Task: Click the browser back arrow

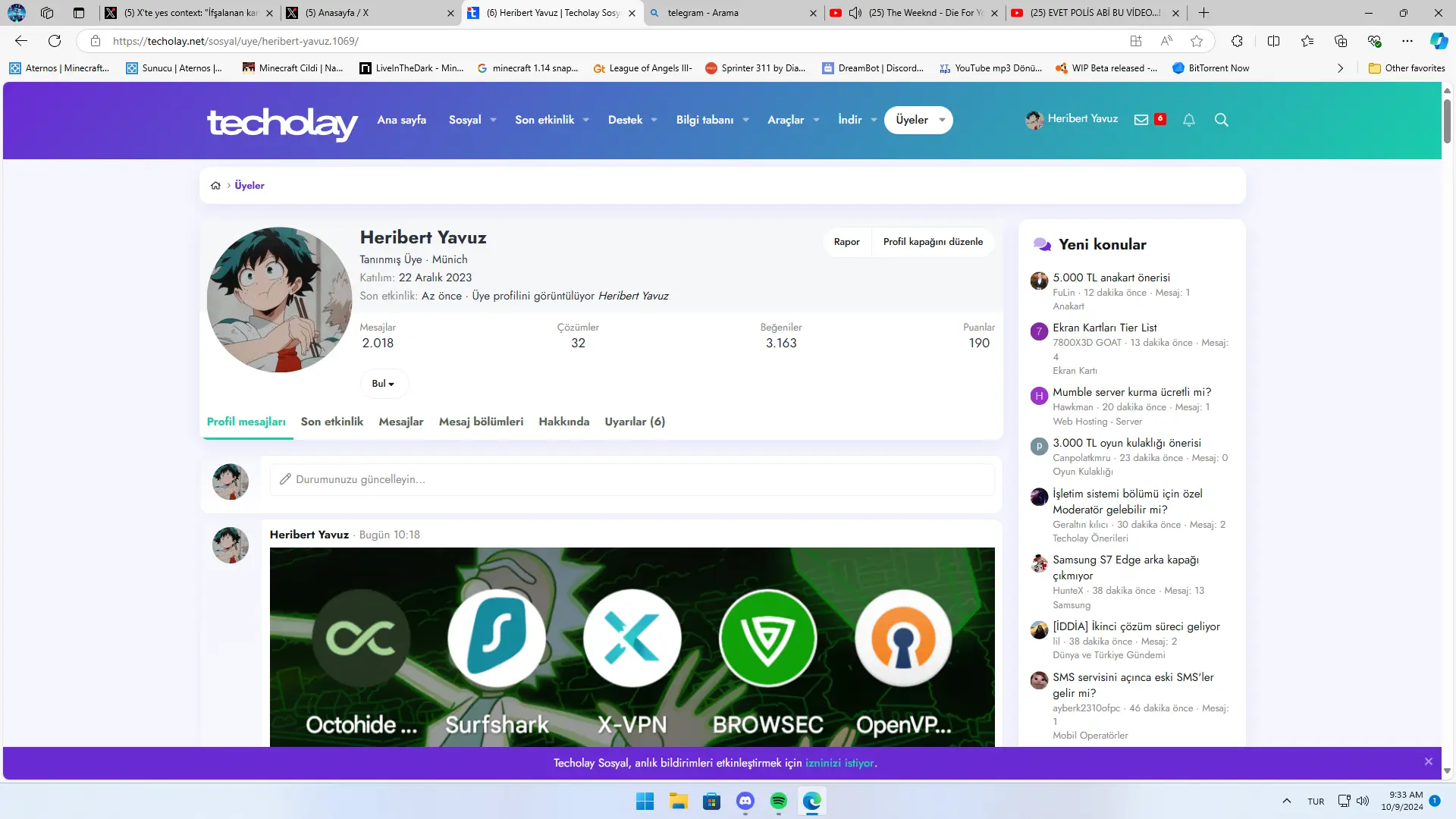Action: tap(21, 41)
